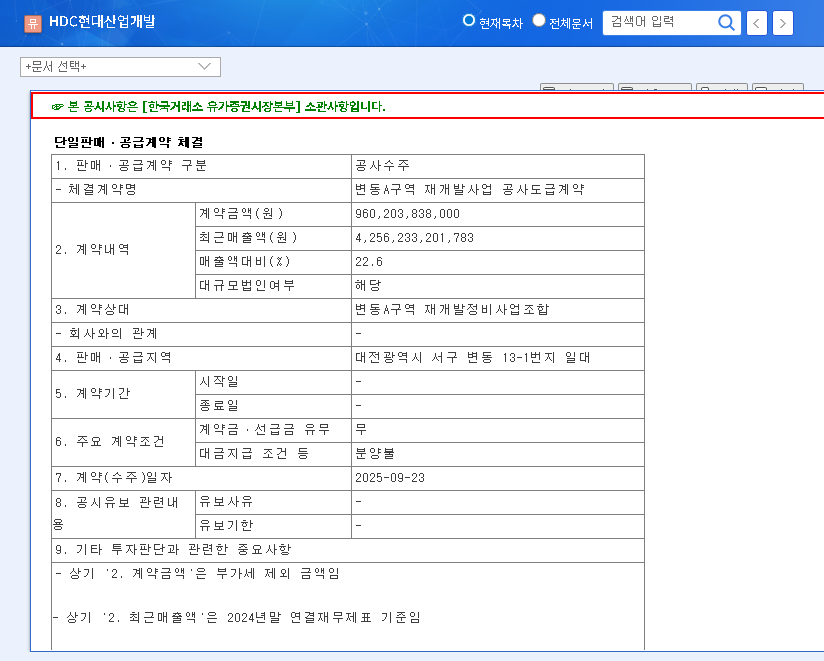The height and width of the screenshot is (661, 824).
Task: Click the 체결계약명 row label
Action: click(96, 189)
